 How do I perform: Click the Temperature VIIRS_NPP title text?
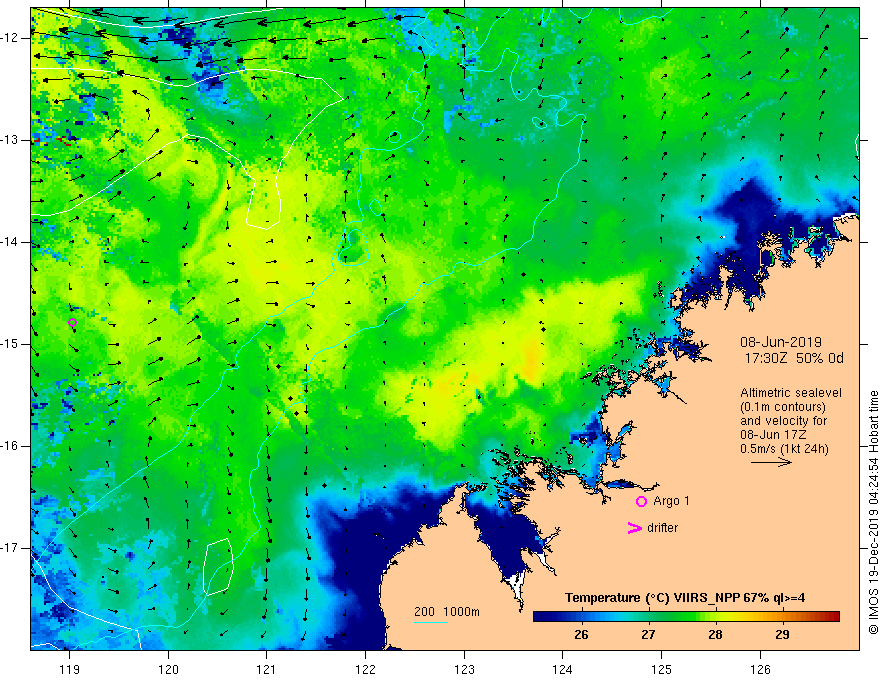click(x=685, y=598)
